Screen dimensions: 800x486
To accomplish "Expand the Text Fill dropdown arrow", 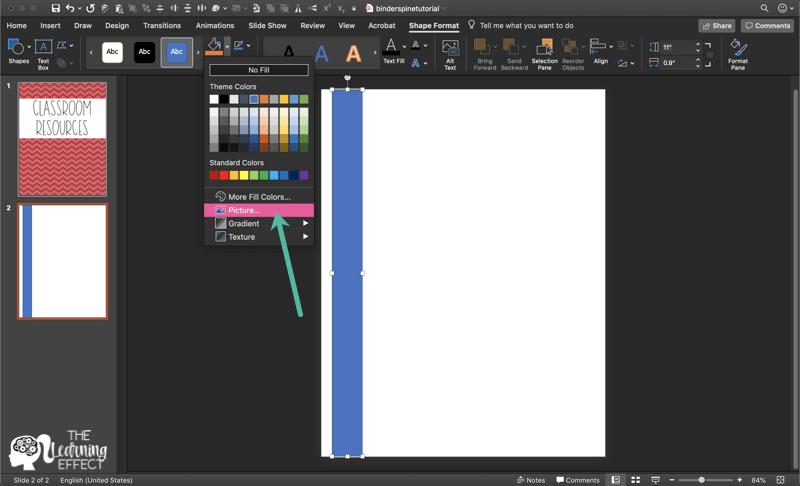I will [x=404, y=46].
